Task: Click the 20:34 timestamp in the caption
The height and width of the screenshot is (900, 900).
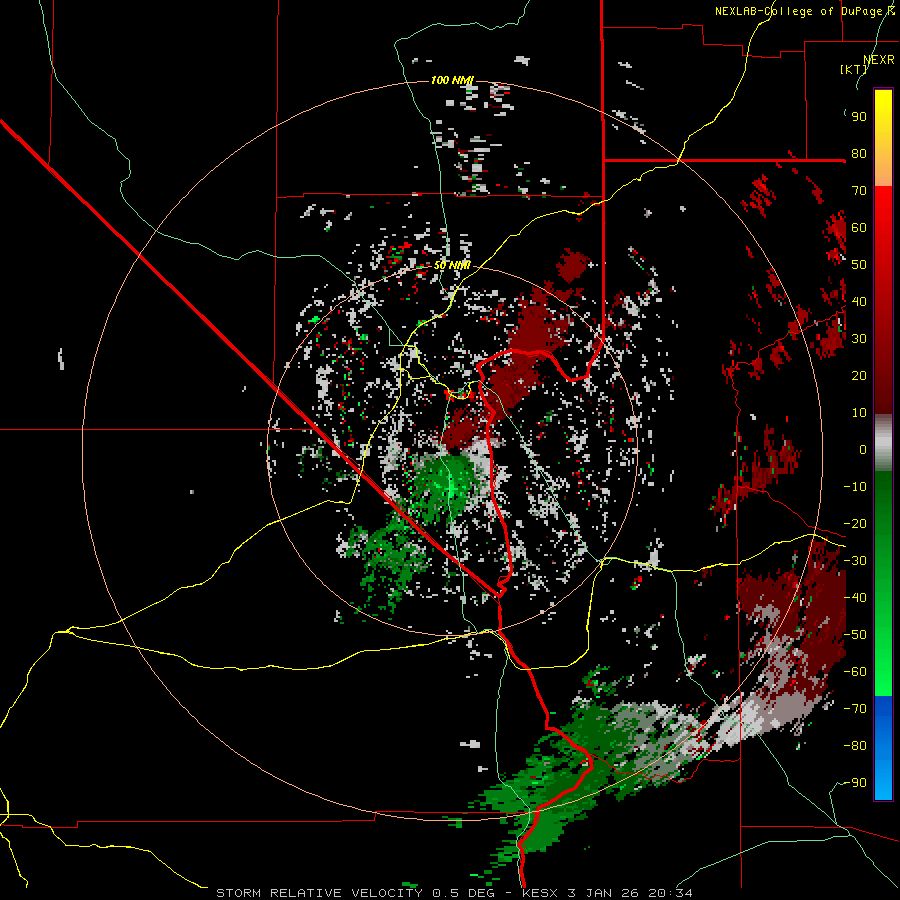Action: [x=670, y=893]
